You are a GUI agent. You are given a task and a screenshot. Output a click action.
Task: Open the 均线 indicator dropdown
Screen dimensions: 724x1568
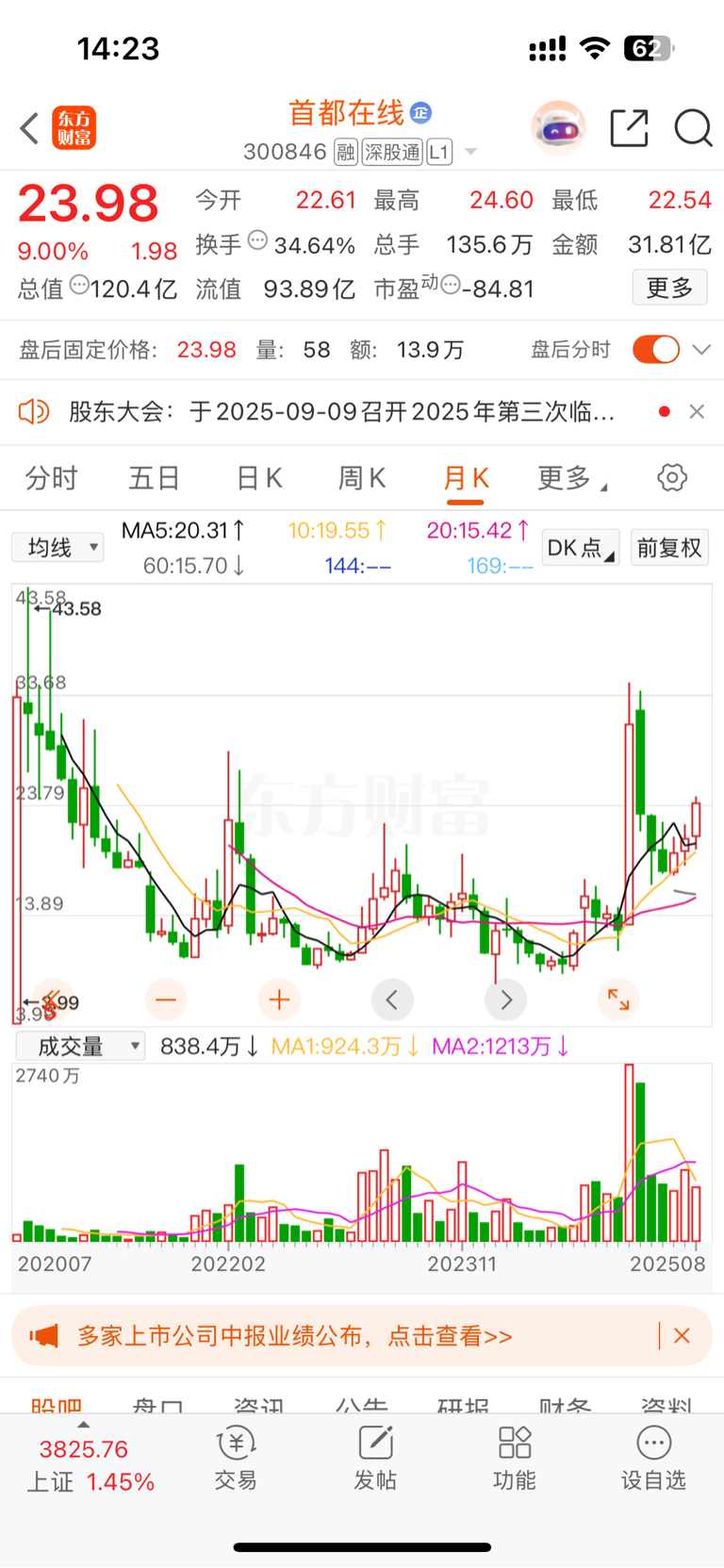pyautogui.click(x=58, y=547)
